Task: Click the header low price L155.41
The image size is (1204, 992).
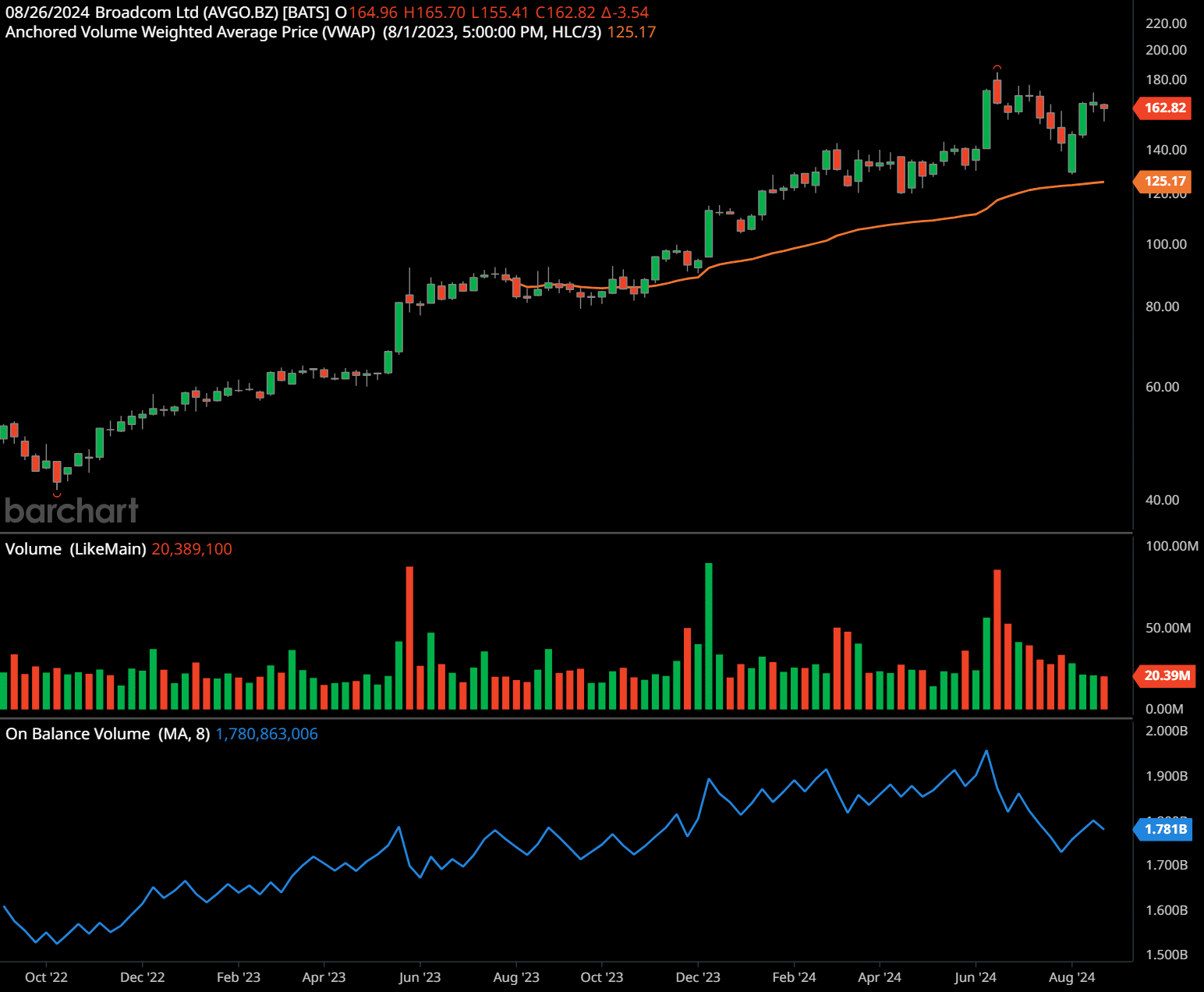Action: pyautogui.click(x=501, y=12)
